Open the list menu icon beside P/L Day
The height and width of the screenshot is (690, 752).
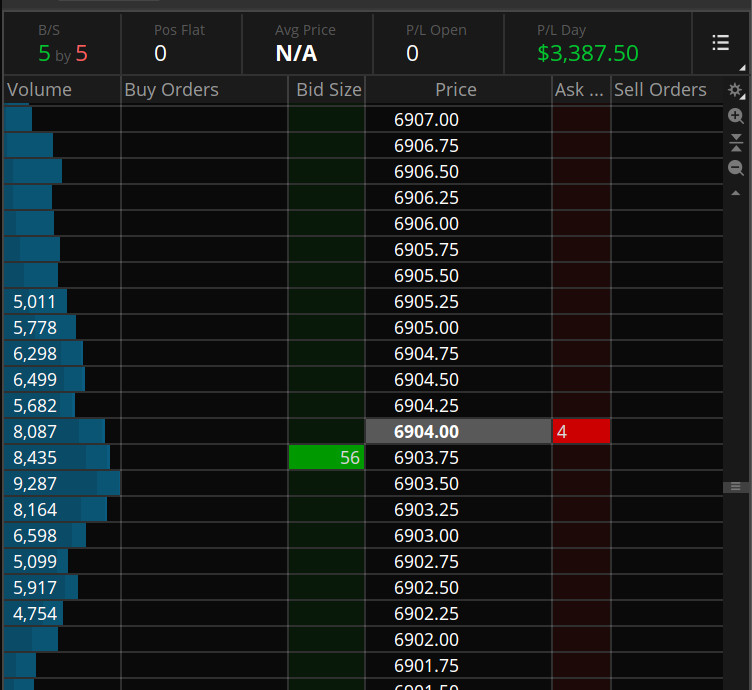click(x=720, y=43)
